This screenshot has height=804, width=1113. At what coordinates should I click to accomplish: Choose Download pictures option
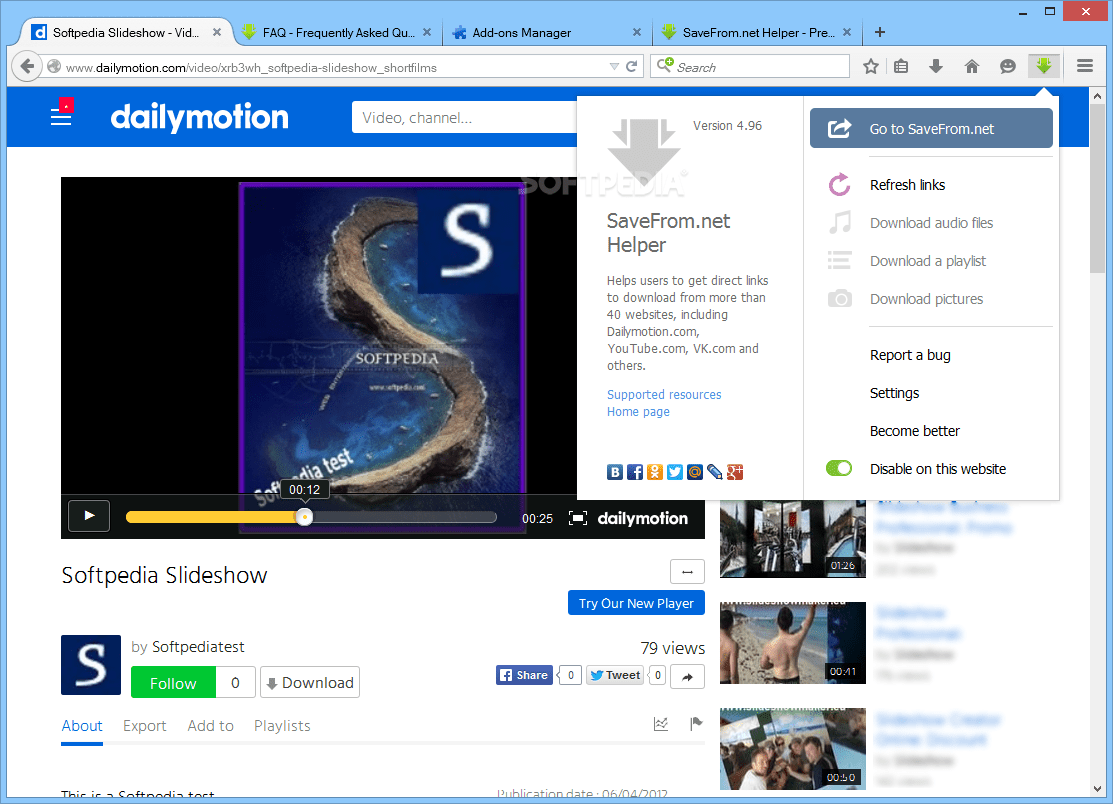click(x=926, y=299)
